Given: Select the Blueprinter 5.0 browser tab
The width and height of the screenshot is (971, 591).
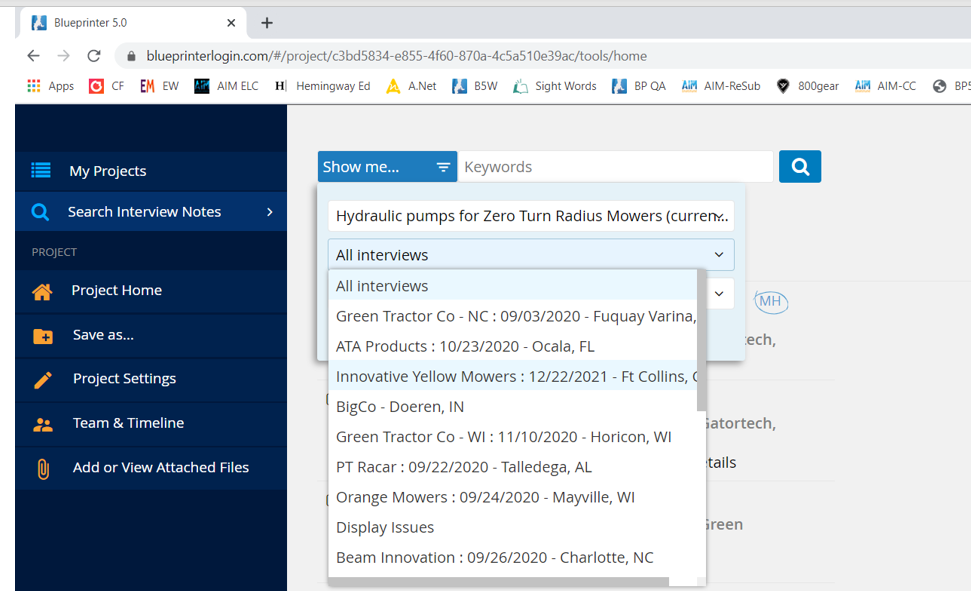Looking at the screenshot, I should tap(133, 23).
